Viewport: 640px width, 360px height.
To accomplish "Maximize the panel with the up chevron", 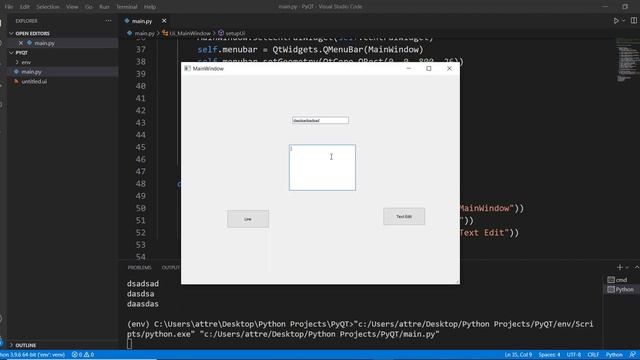I will coord(637,267).
